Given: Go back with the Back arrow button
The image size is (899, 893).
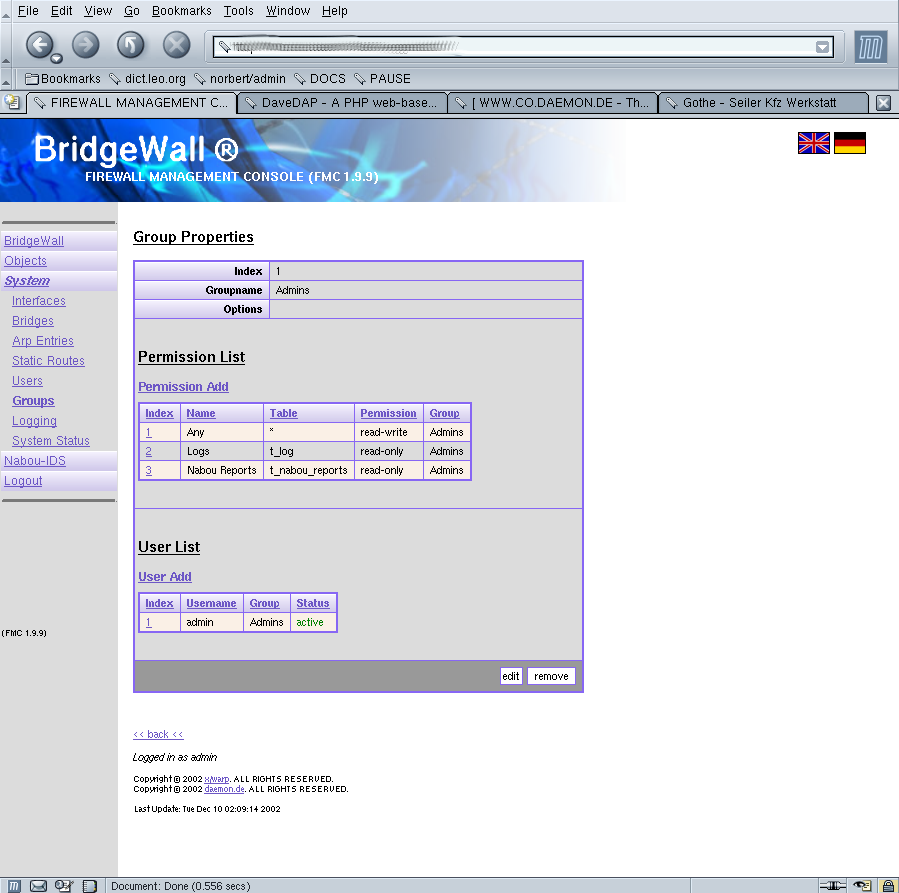Looking at the screenshot, I should pyautogui.click(x=39, y=45).
